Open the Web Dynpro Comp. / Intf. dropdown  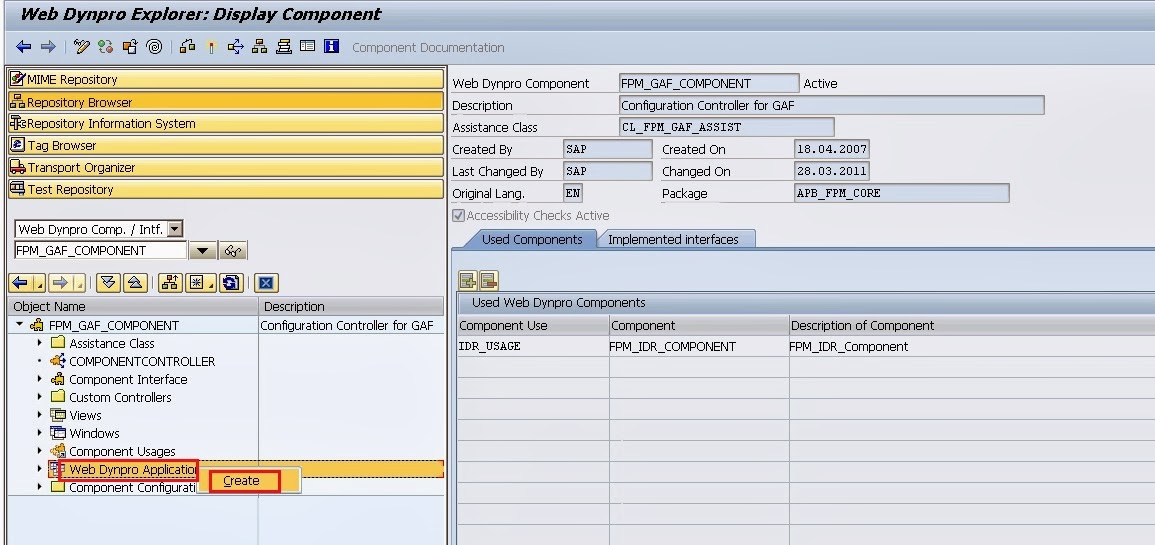(175, 230)
